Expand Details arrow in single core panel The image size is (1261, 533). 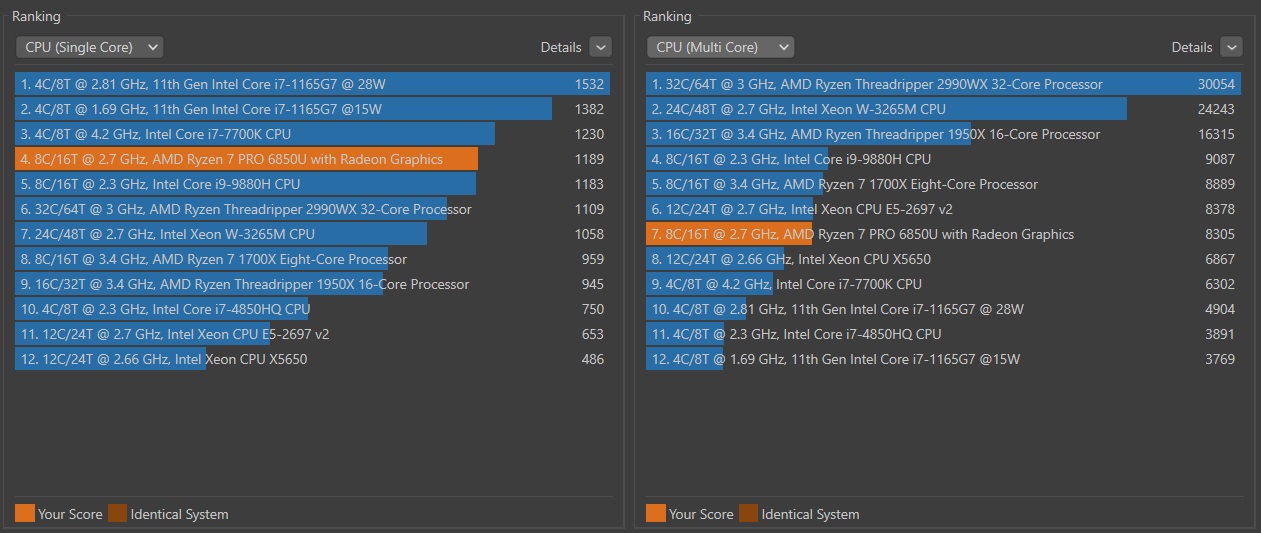600,47
